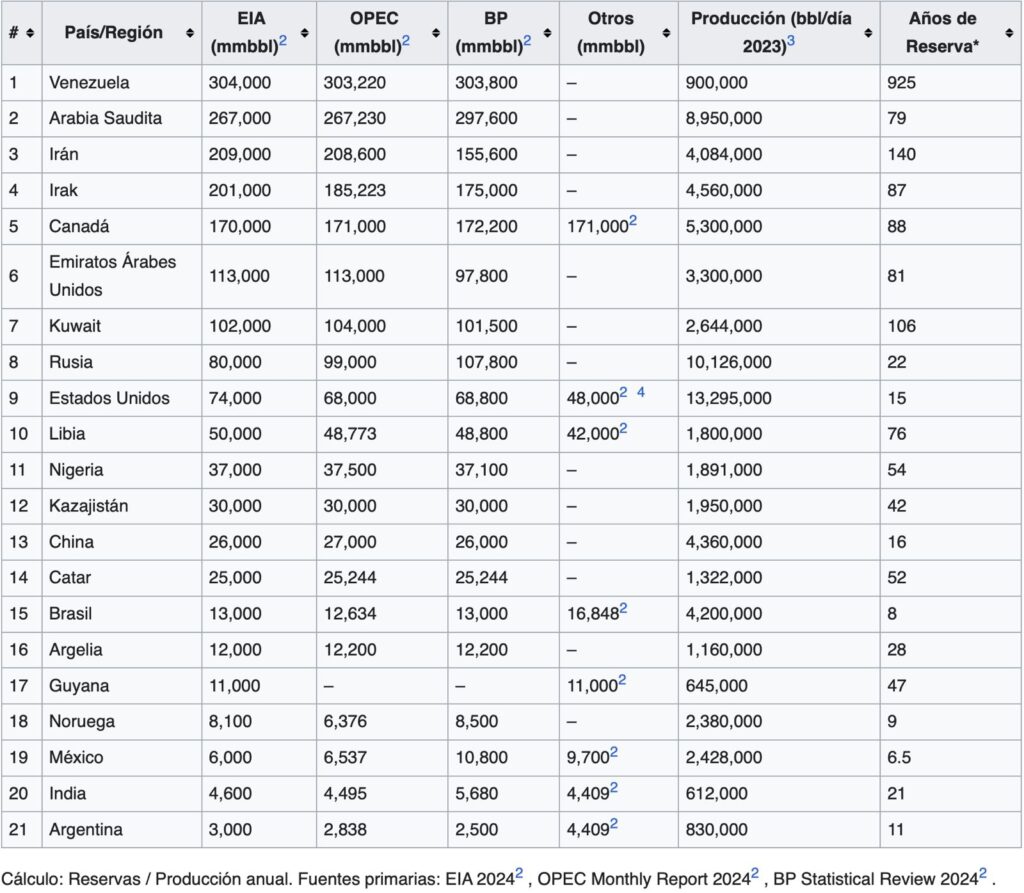
Task: Open footnote 3 in Producción header
Action: point(791,41)
